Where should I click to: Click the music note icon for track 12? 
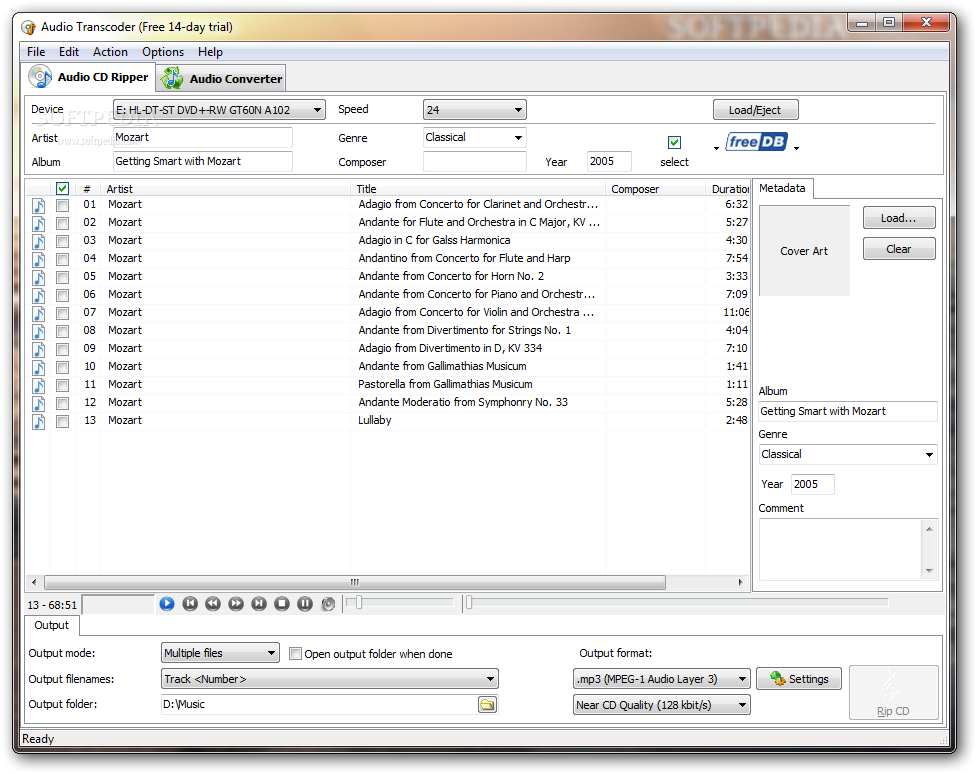[39, 404]
